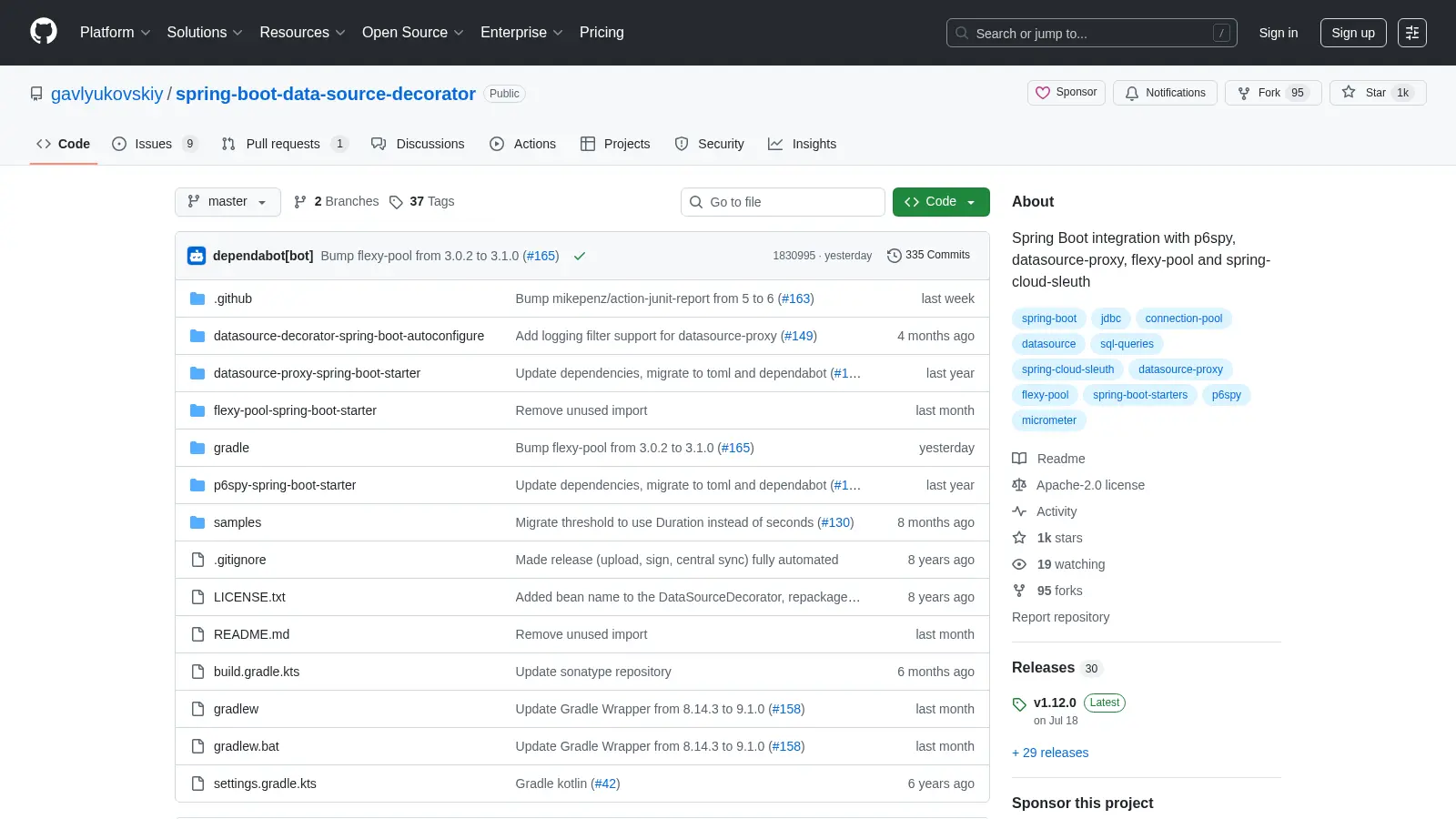Open the master branch dropdown

(227, 202)
